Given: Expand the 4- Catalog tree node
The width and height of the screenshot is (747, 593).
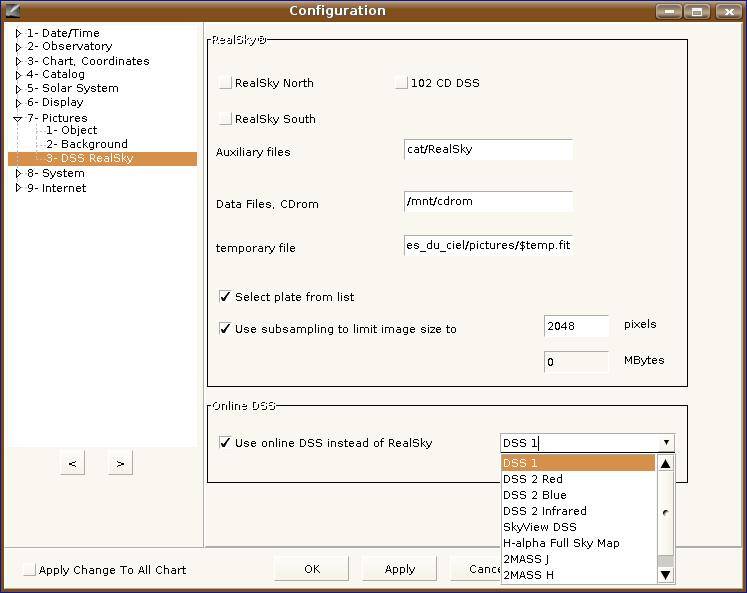Looking at the screenshot, I should [x=19, y=75].
